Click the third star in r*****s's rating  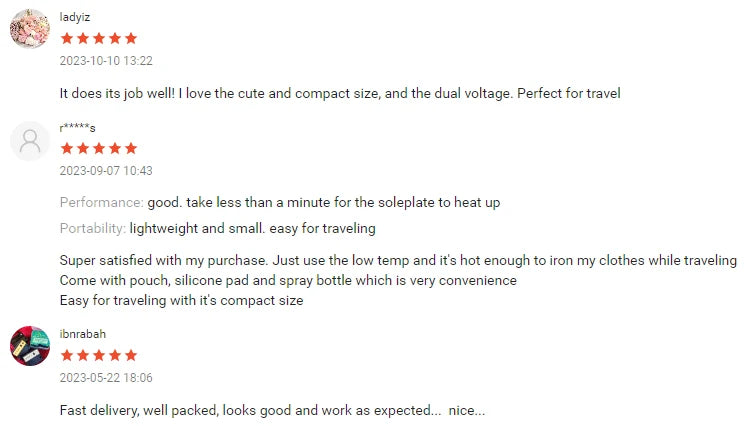tap(99, 149)
